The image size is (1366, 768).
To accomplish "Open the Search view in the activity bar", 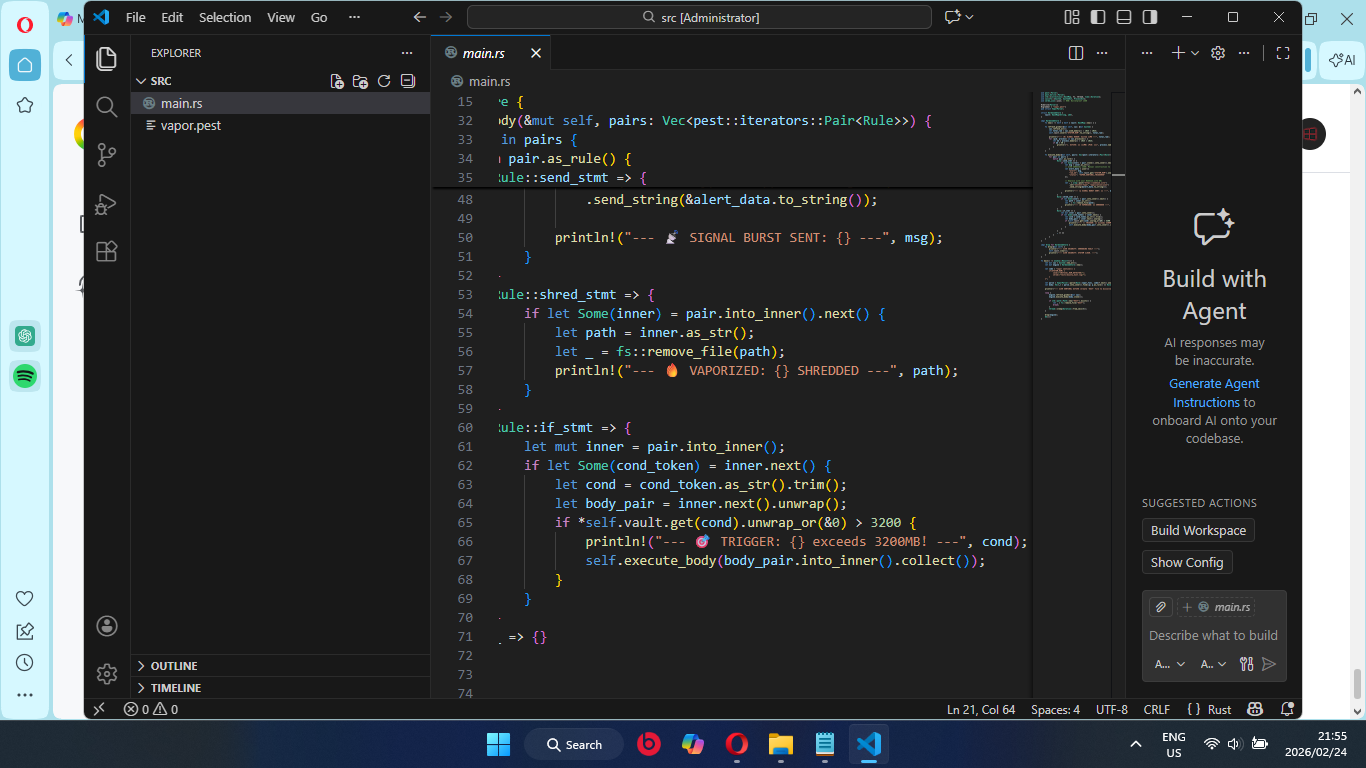I will (x=106, y=105).
